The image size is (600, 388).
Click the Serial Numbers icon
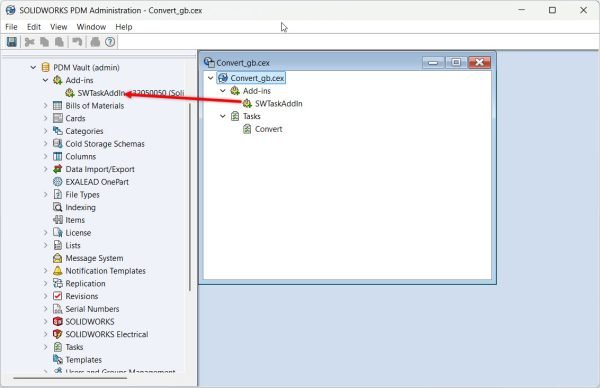point(57,308)
